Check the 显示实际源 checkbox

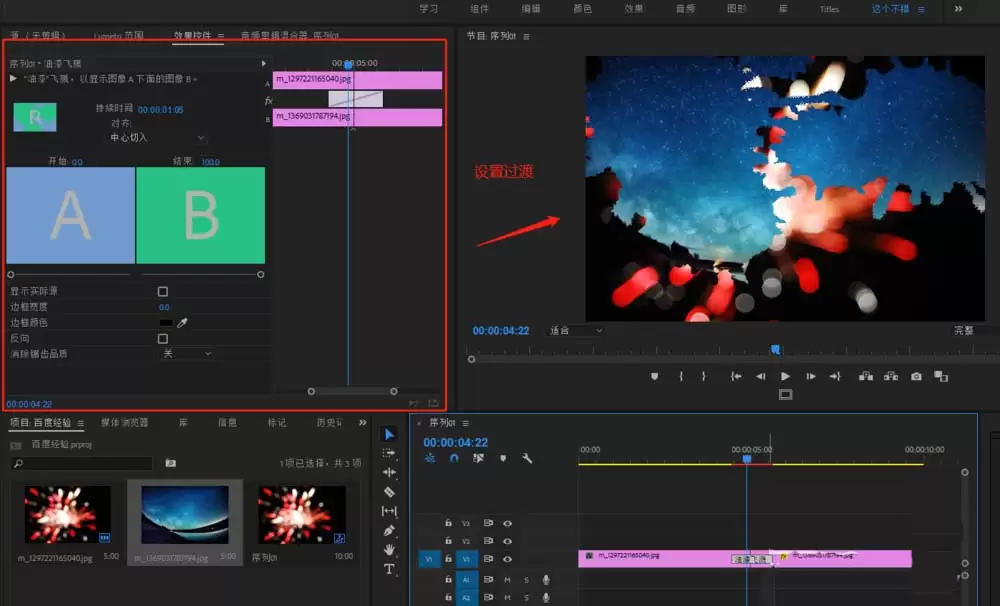point(163,292)
